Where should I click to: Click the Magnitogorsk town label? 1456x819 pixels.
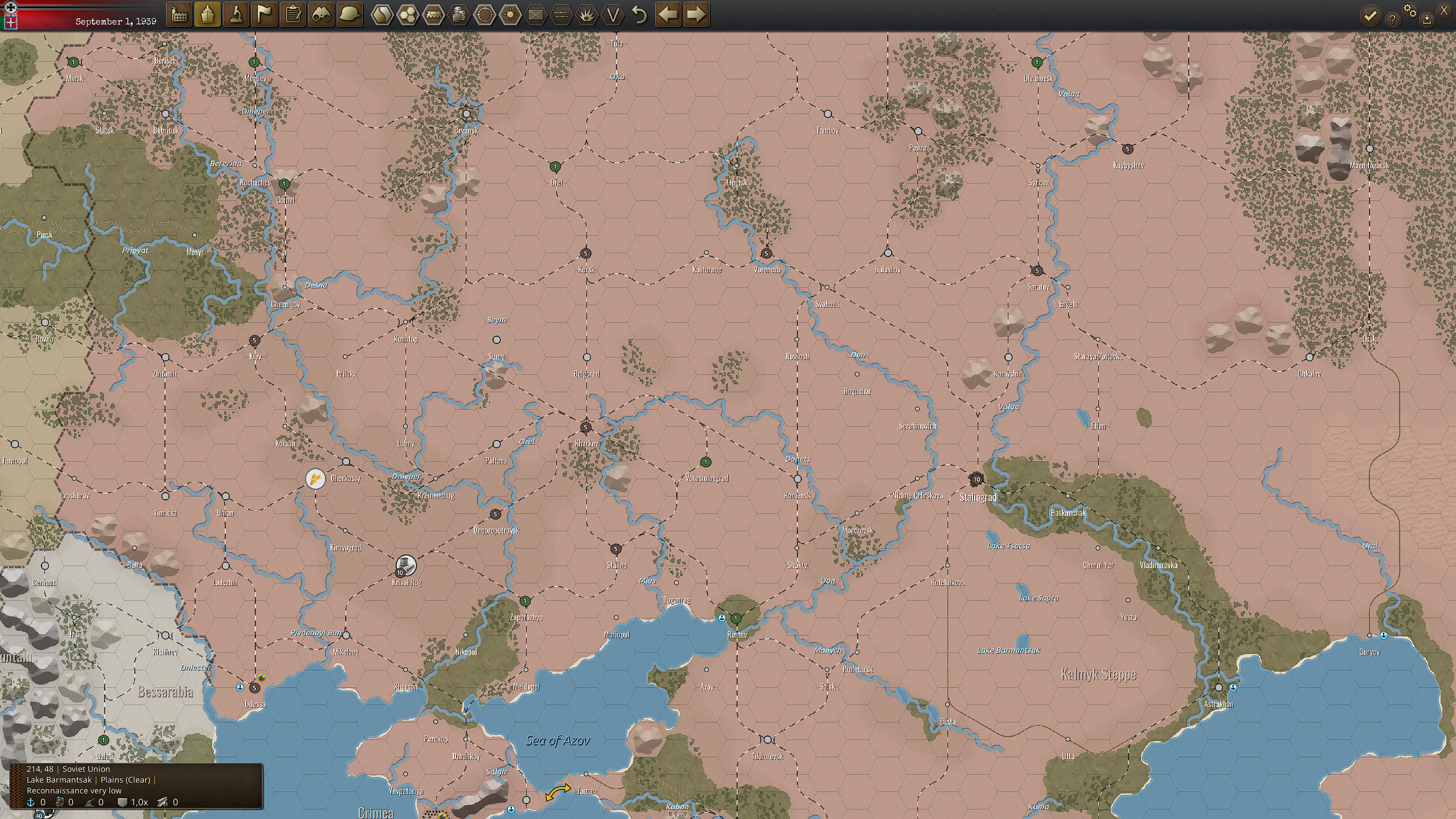1370,166
